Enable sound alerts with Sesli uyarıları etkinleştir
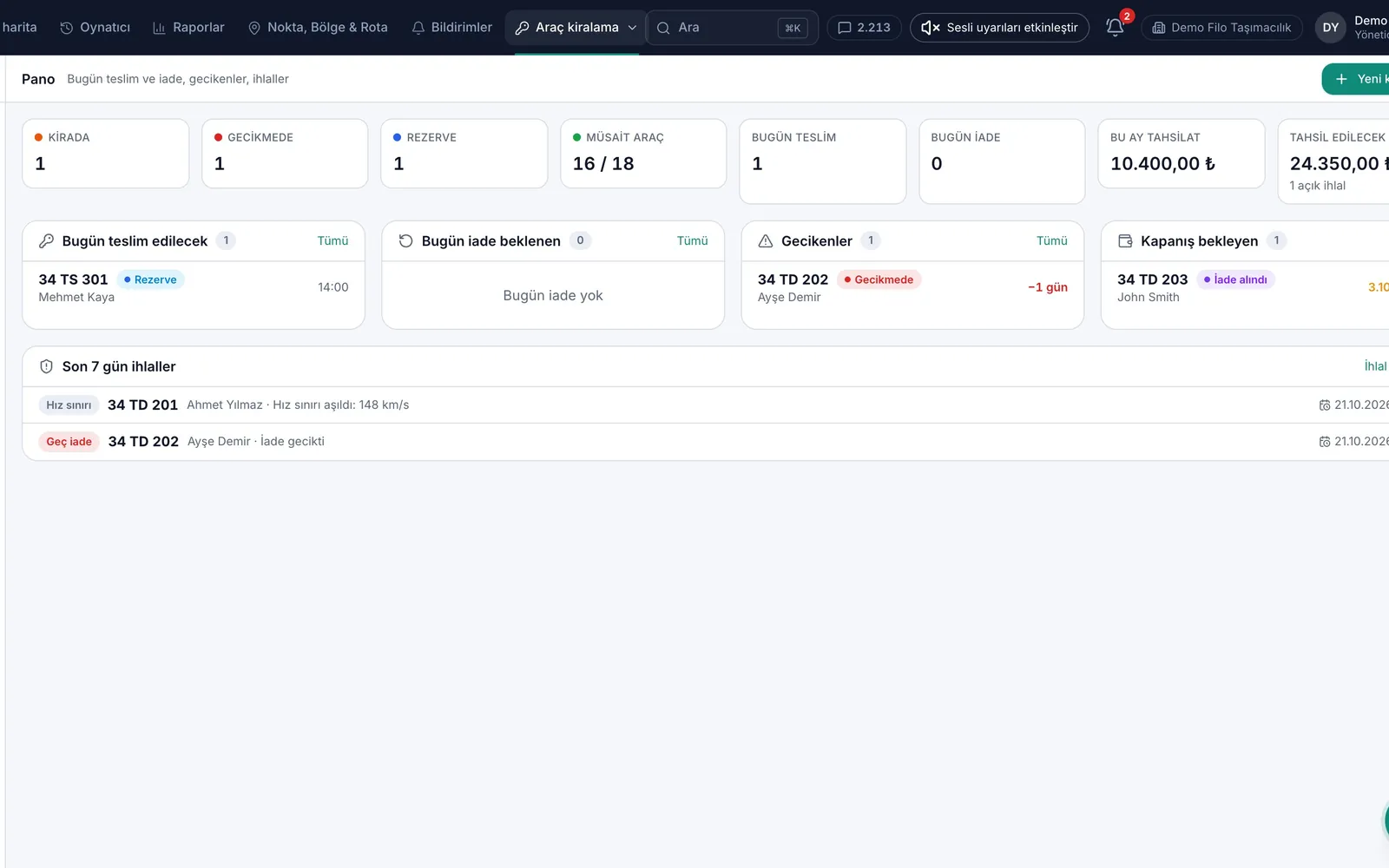 click(999, 28)
